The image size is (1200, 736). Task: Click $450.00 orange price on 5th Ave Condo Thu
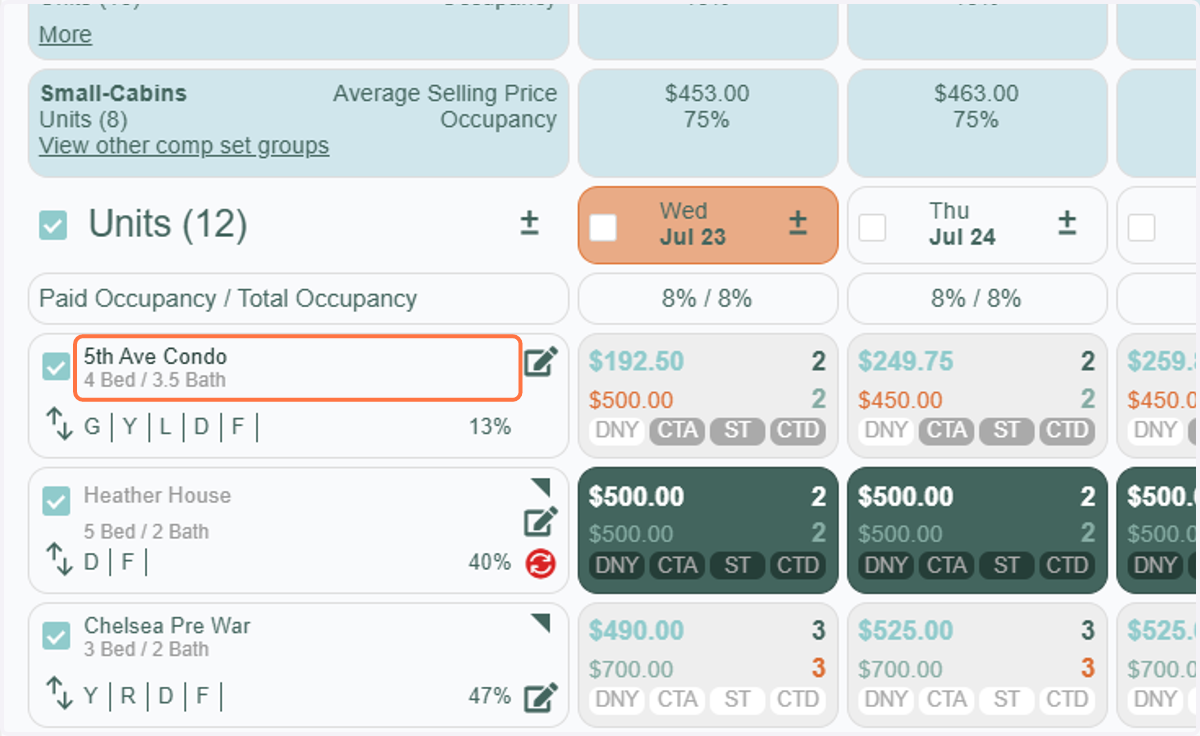point(900,400)
